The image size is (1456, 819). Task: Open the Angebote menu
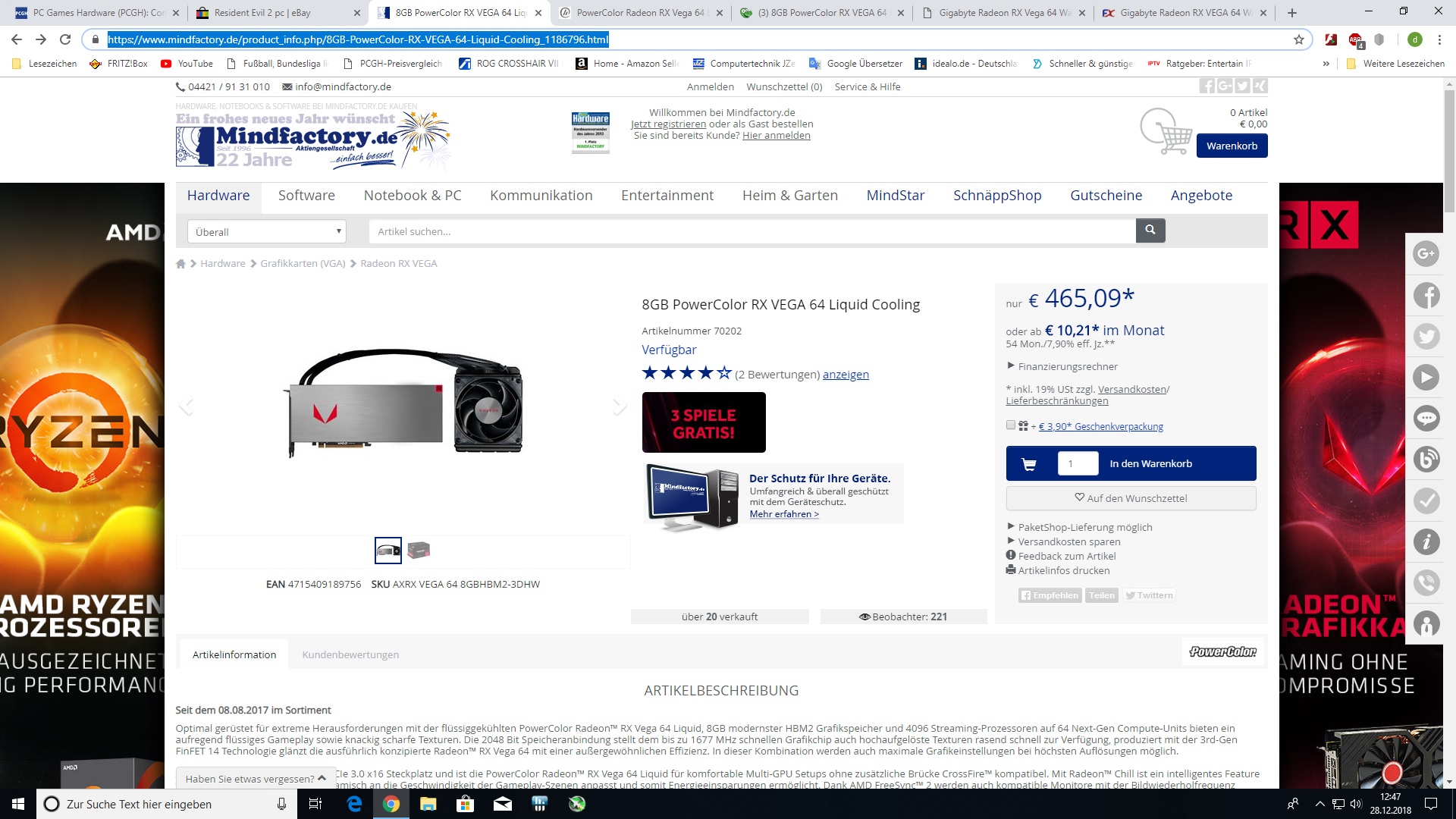click(1201, 196)
